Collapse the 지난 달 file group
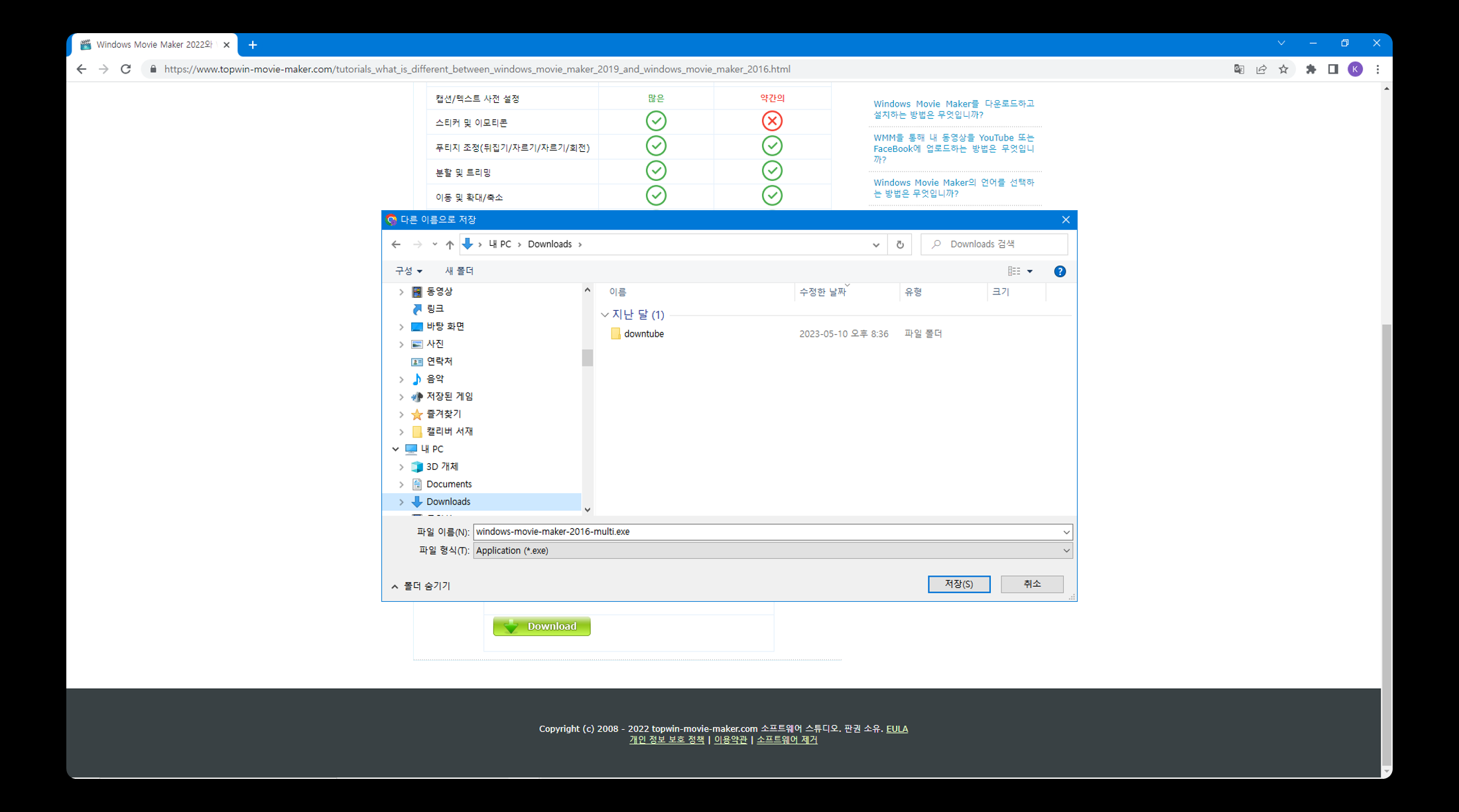1459x812 pixels. click(x=604, y=315)
